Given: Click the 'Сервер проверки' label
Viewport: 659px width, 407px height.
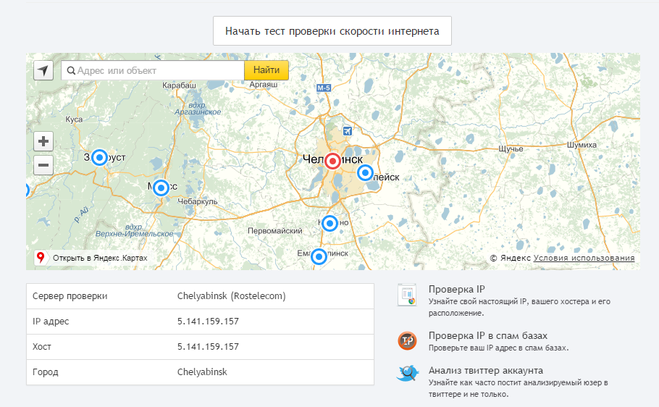Looking at the screenshot, I should (70, 296).
